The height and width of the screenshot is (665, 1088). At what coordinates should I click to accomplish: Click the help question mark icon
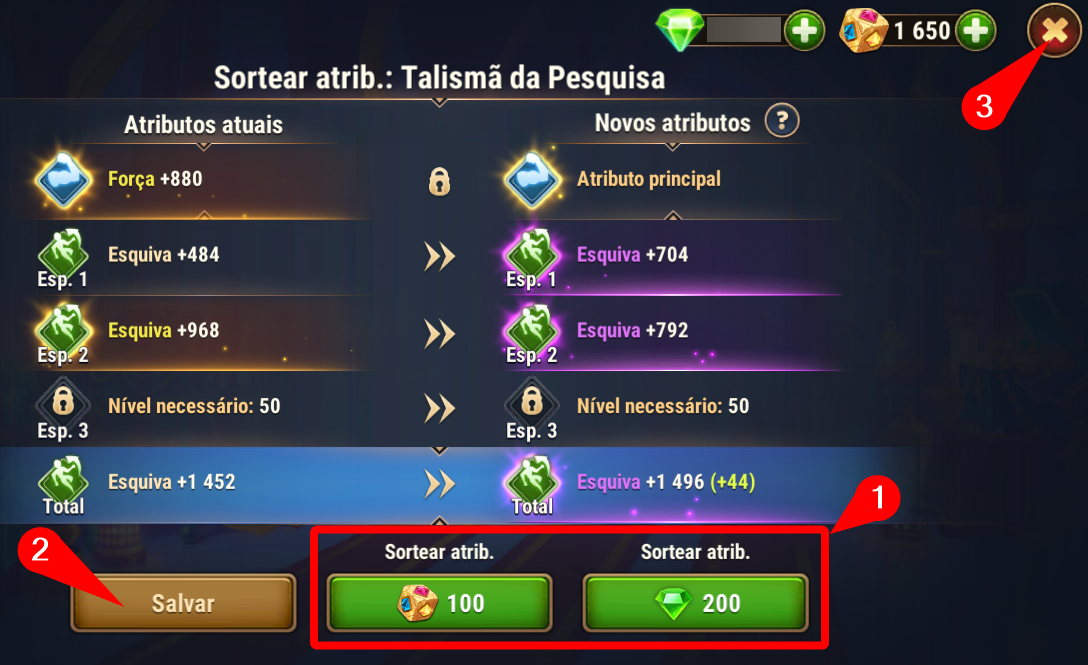click(782, 121)
